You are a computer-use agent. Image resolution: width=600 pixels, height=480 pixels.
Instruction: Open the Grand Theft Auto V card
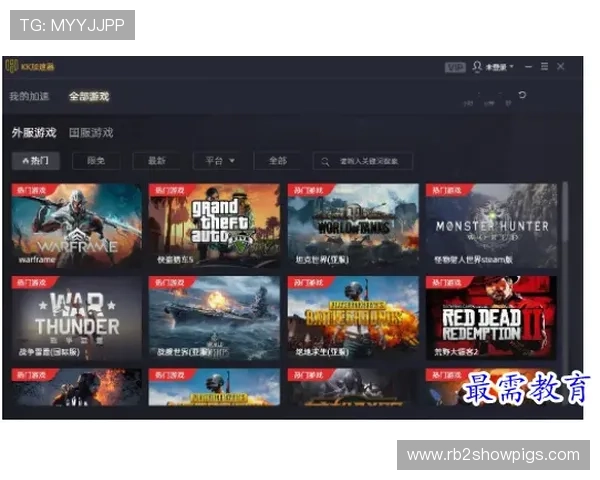[214, 225]
